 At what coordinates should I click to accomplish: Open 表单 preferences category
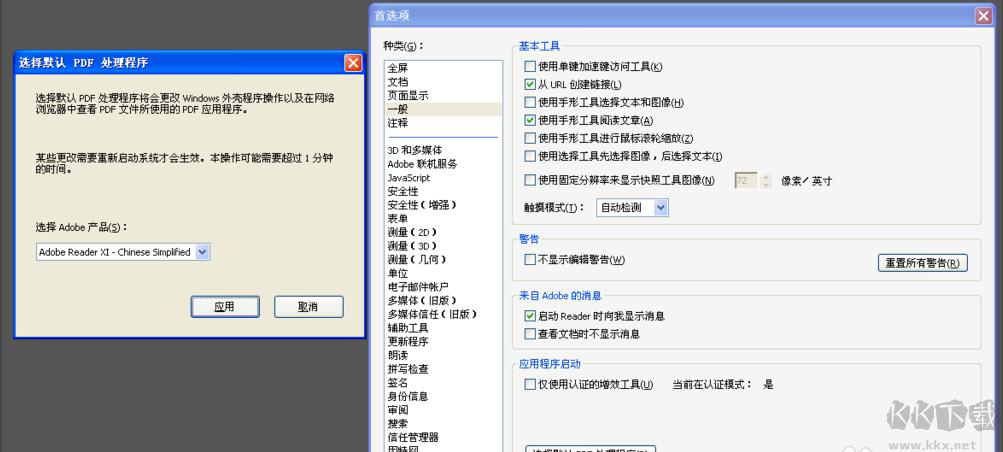397,219
